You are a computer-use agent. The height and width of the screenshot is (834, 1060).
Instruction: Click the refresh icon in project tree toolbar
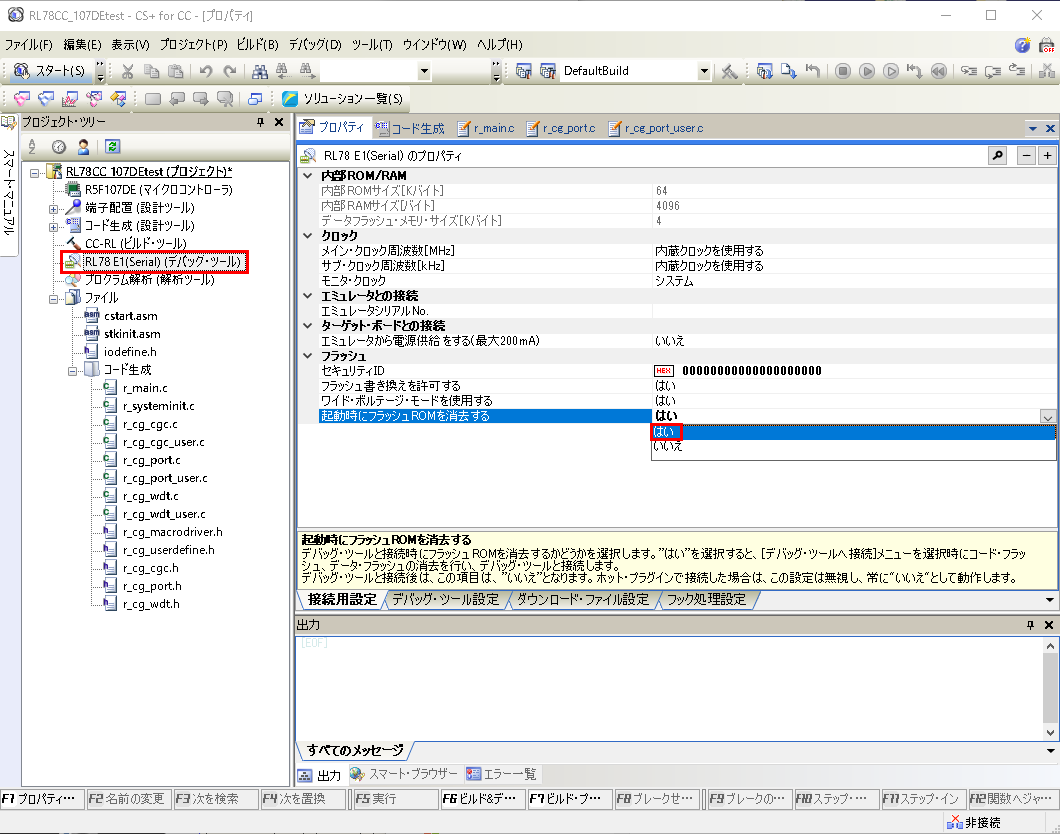coord(112,147)
